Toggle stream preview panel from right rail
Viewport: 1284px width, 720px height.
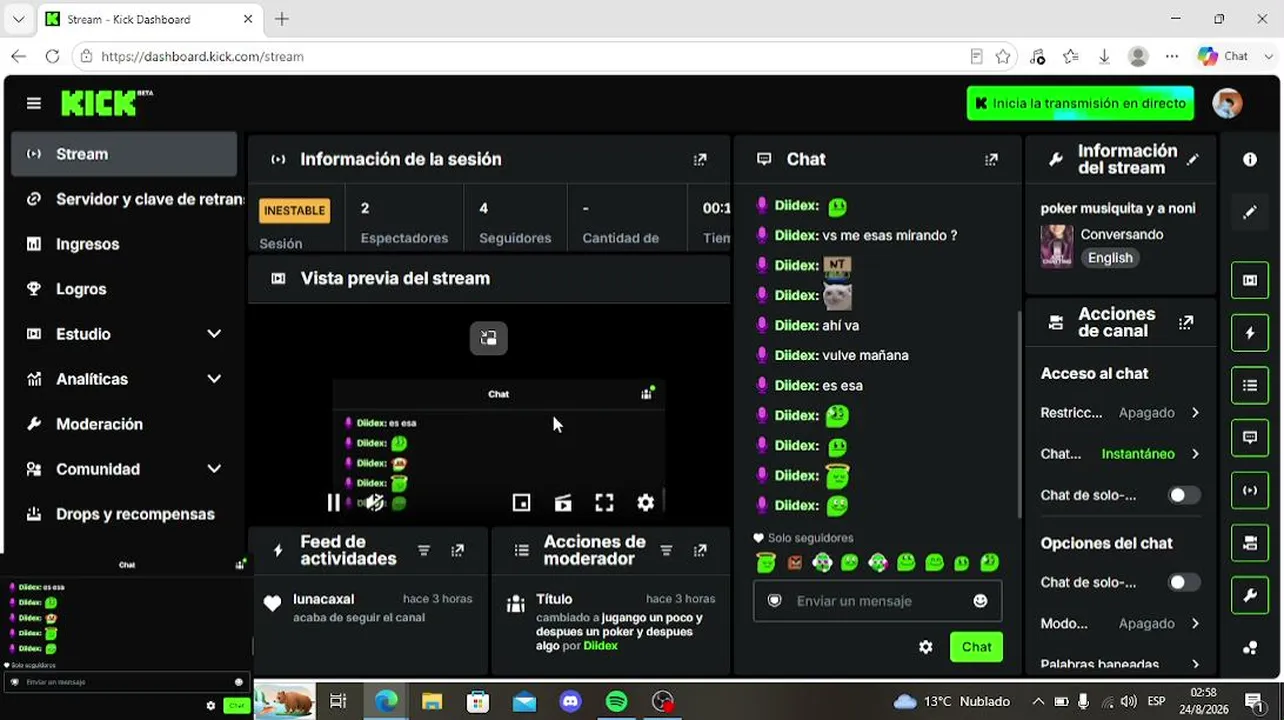[1250, 280]
